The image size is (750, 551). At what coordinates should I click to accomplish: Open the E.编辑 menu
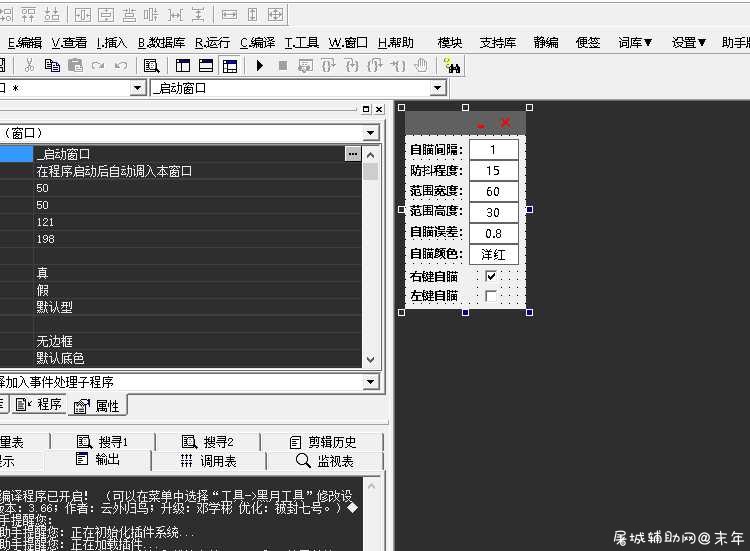point(25,43)
